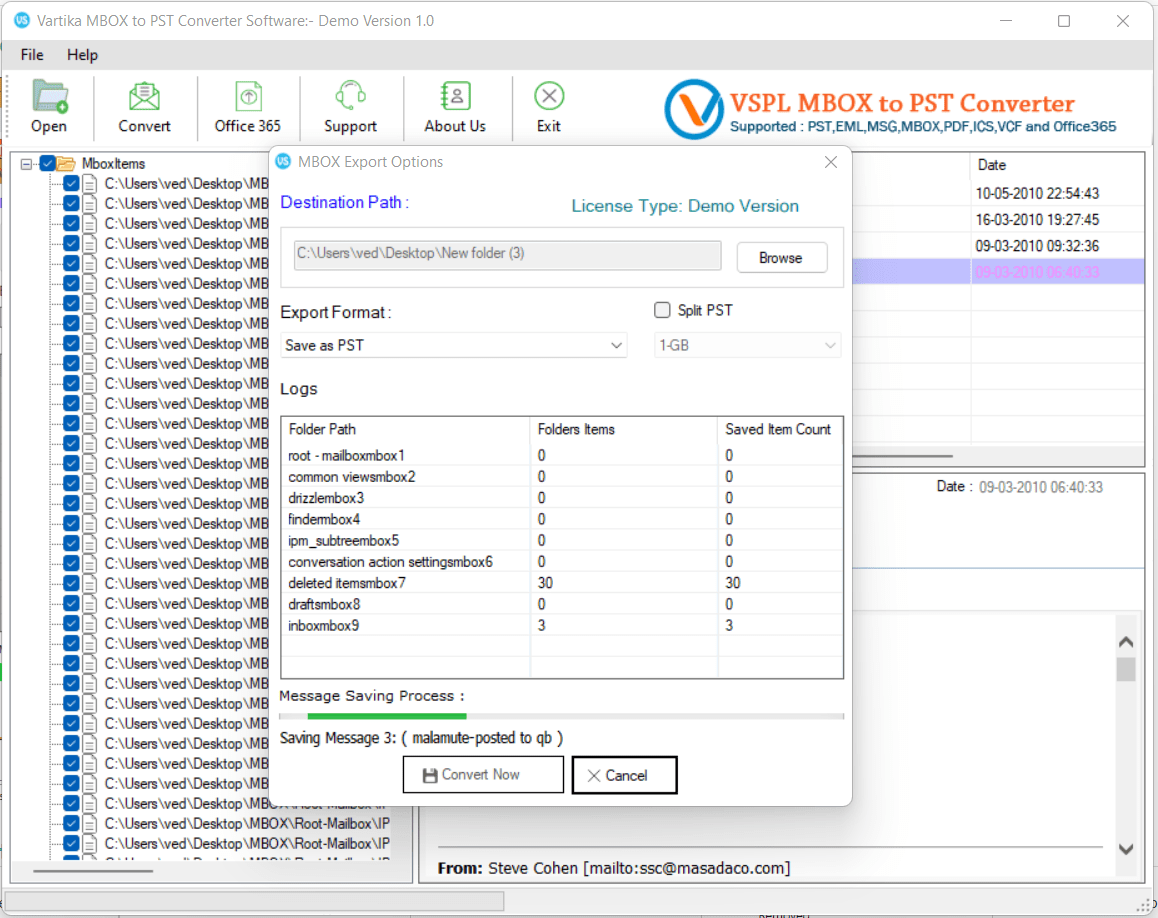Select the 'deleted itemsmbox7' log row

561,583
